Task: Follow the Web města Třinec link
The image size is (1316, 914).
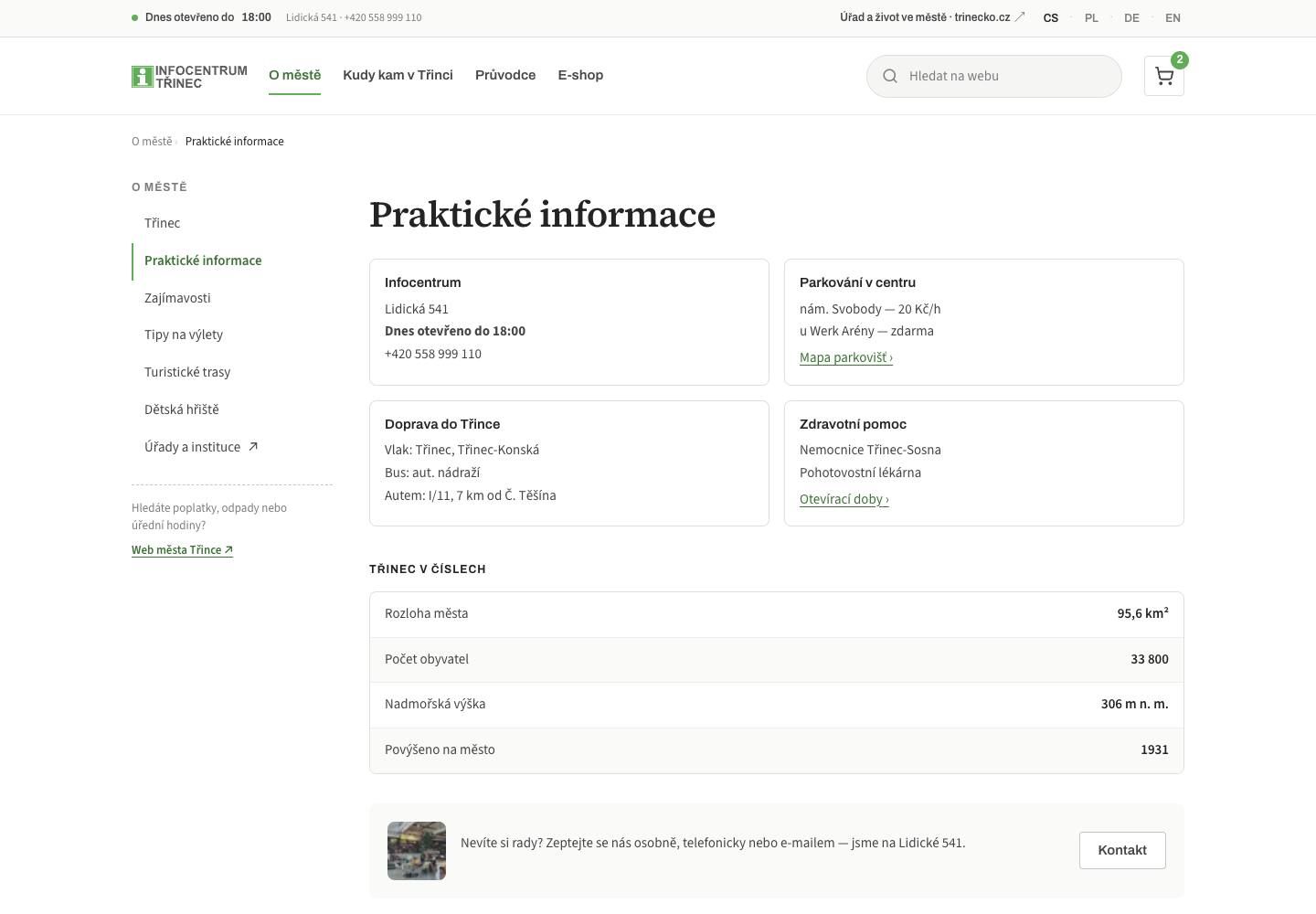Action: tap(182, 549)
